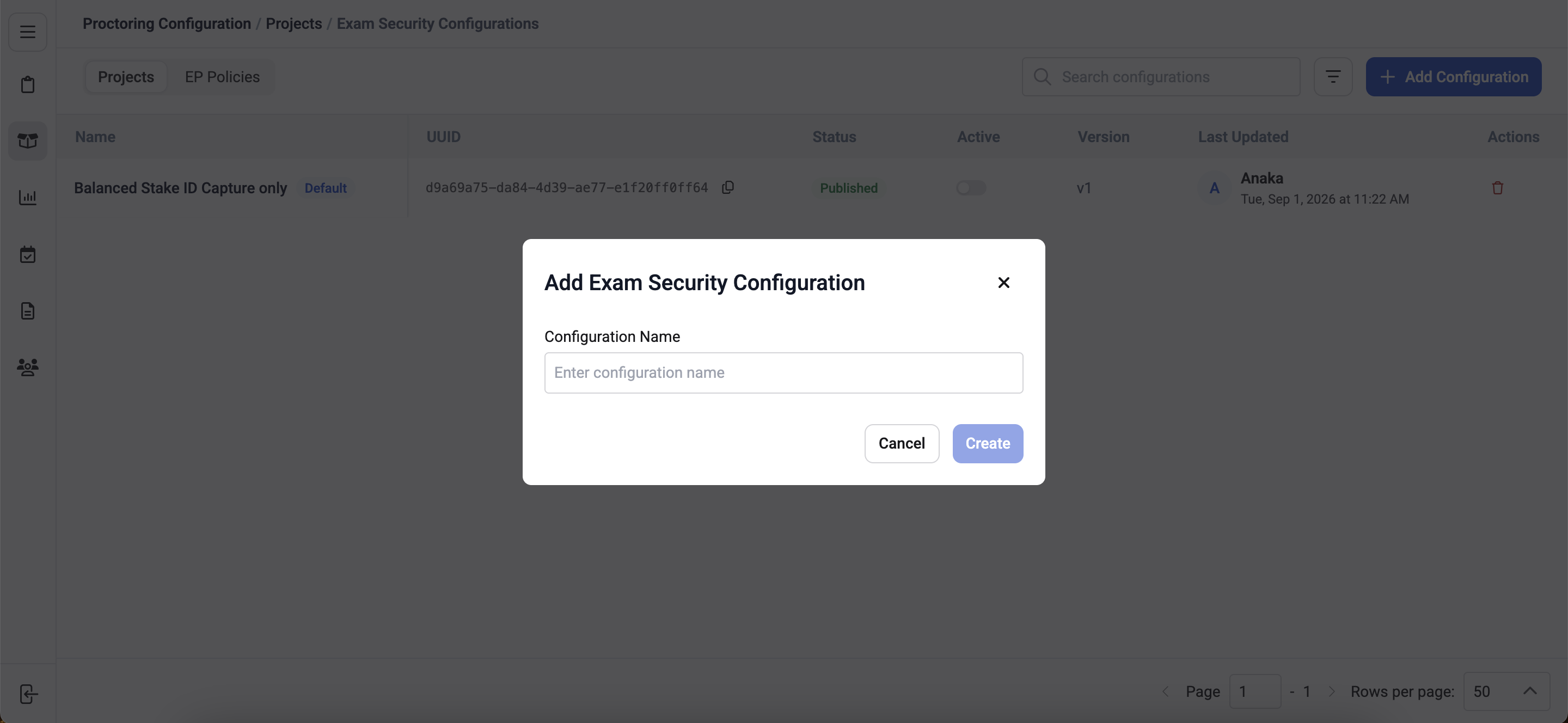
Task: Select the Projects tab
Action: click(x=126, y=77)
